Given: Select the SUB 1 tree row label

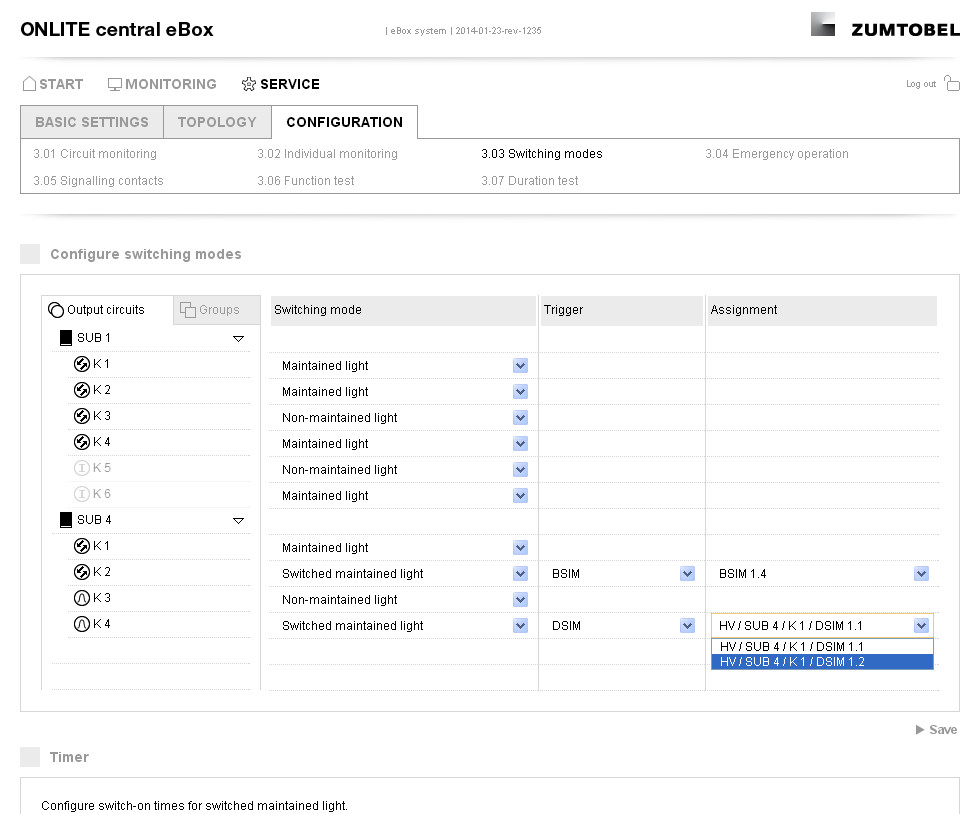Looking at the screenshot, I should click(94, 338).
